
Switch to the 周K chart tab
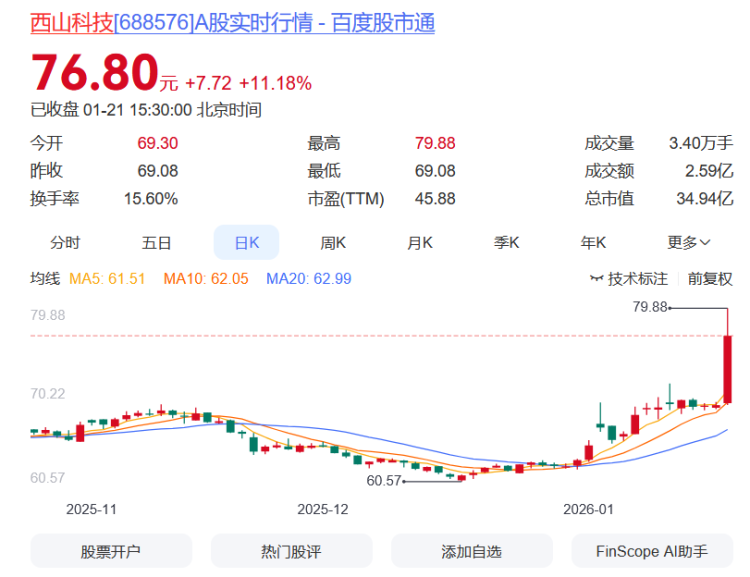(x=333, y=243)
